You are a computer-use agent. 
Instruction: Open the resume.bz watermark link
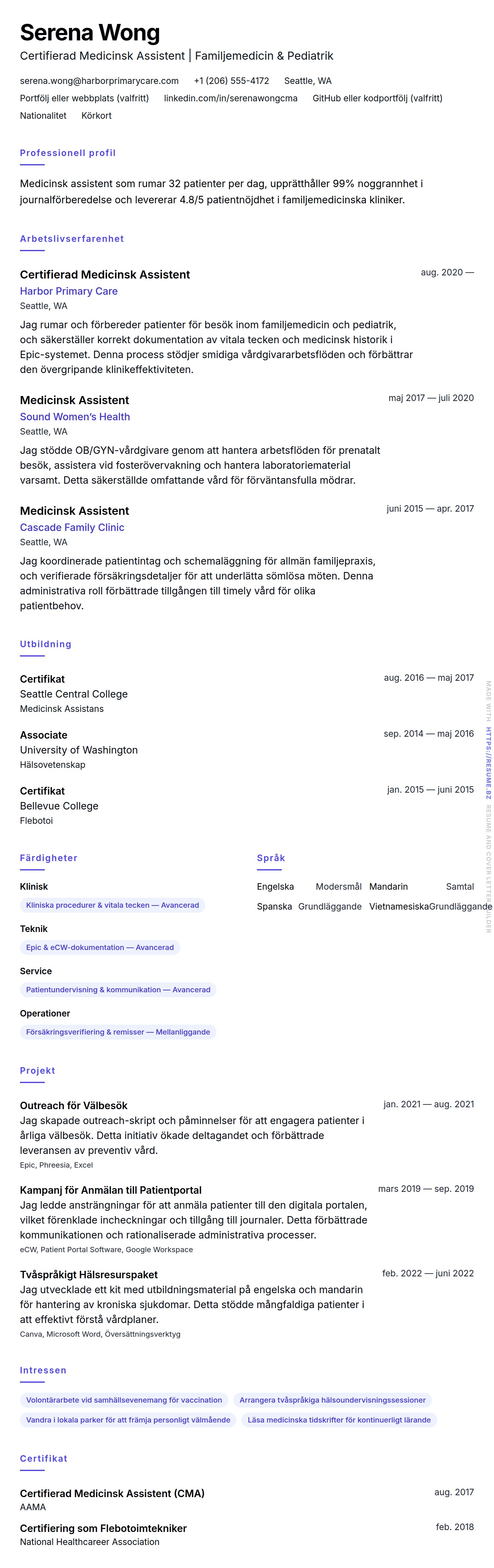tap(488, 754)
